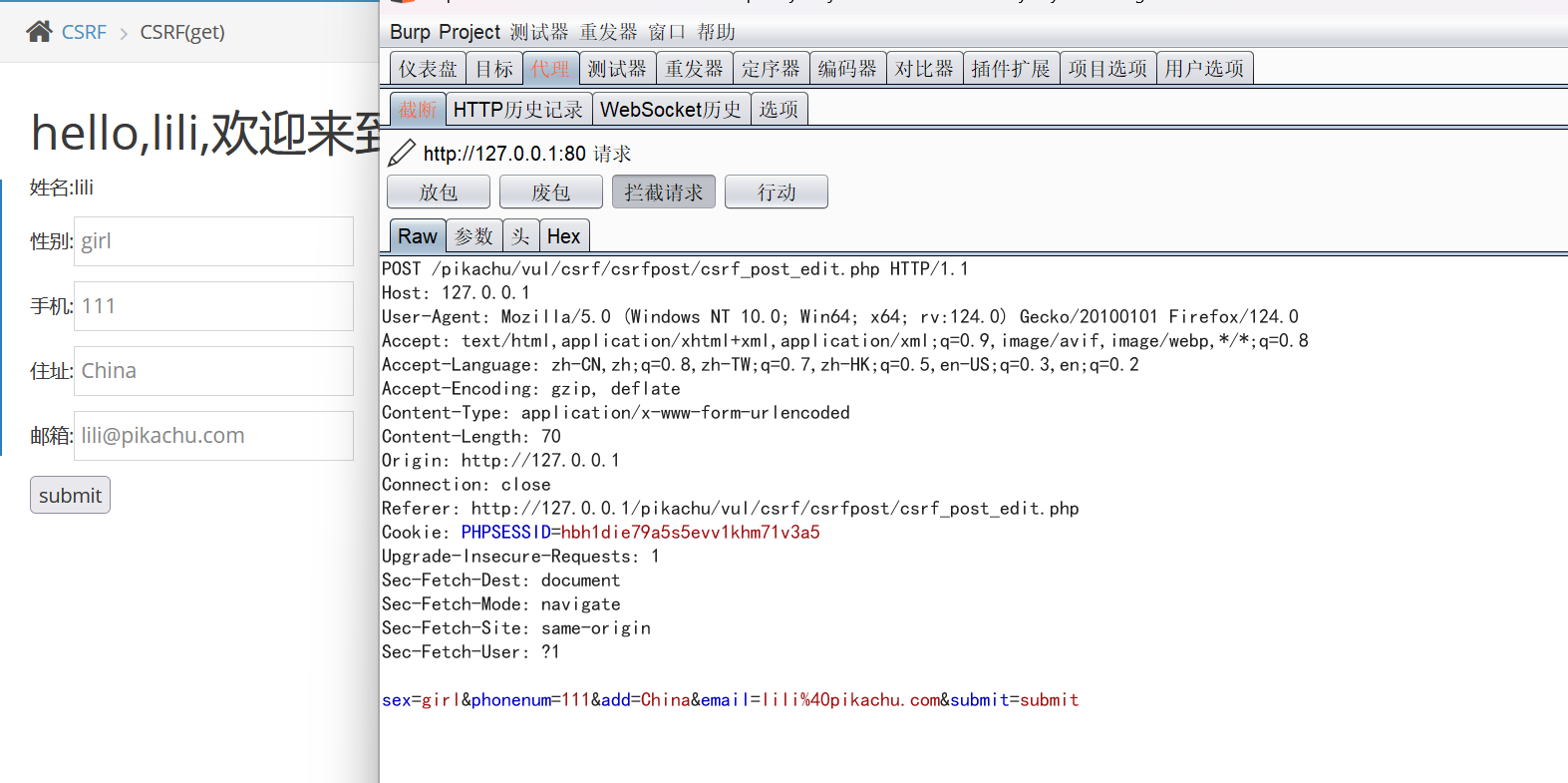Open the CSRF breadcrumb link
Screen dimensions: 1568x783
(x=84, y=32)
